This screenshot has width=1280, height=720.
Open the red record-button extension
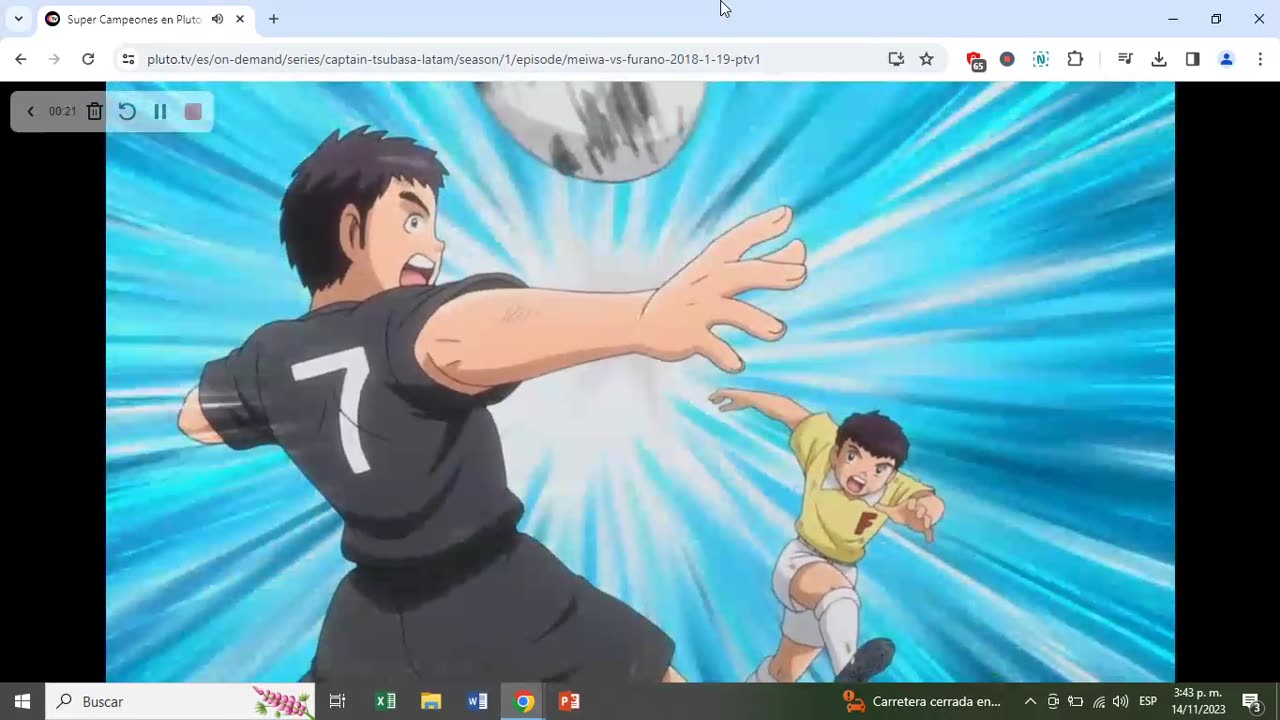coord(1007,59)
